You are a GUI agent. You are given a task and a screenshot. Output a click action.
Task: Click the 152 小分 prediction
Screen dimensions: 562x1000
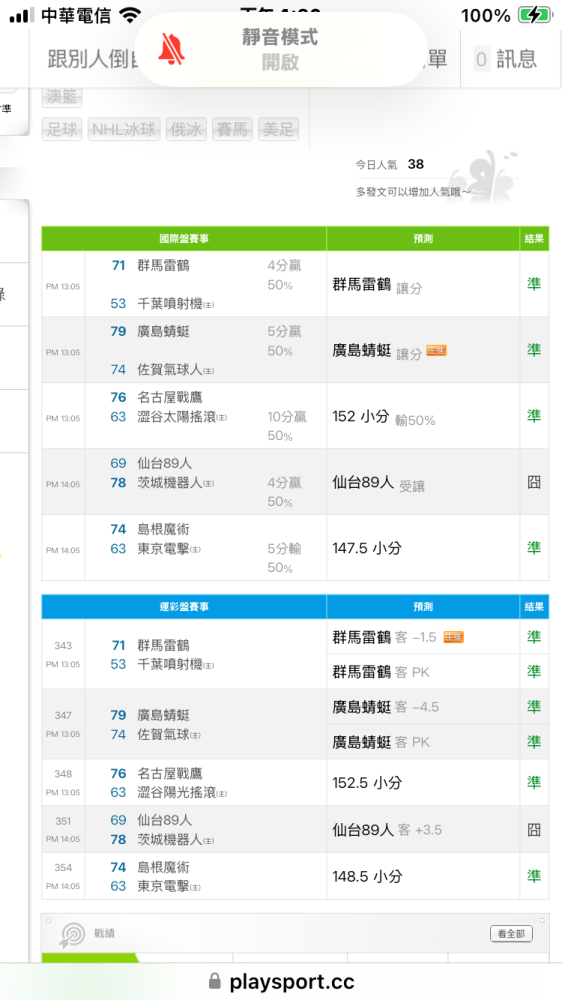pos(360,416)
